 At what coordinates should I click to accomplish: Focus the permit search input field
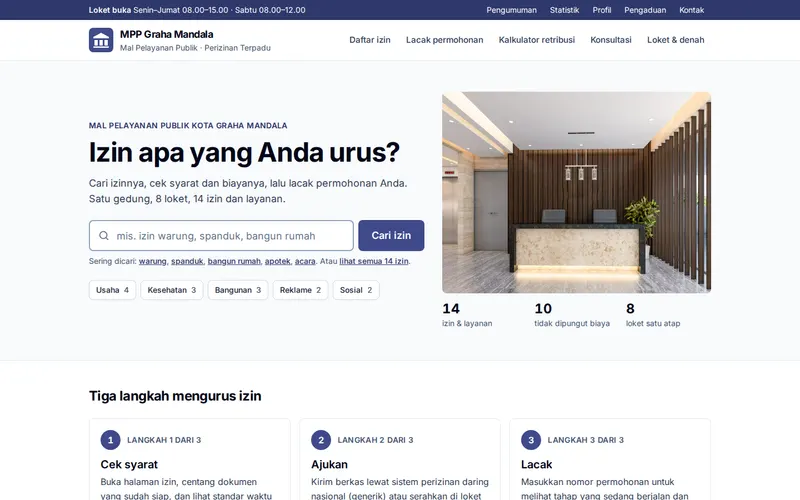(221, 236)
